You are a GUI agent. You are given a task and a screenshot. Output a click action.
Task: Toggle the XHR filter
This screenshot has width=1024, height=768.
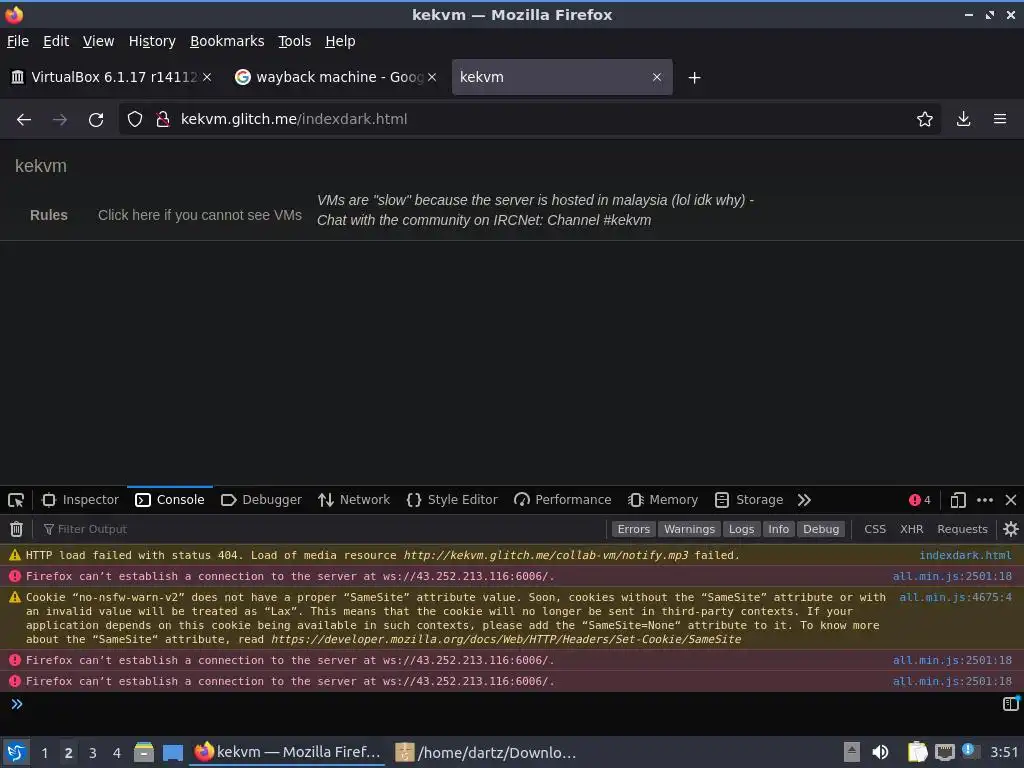(912, 529)
